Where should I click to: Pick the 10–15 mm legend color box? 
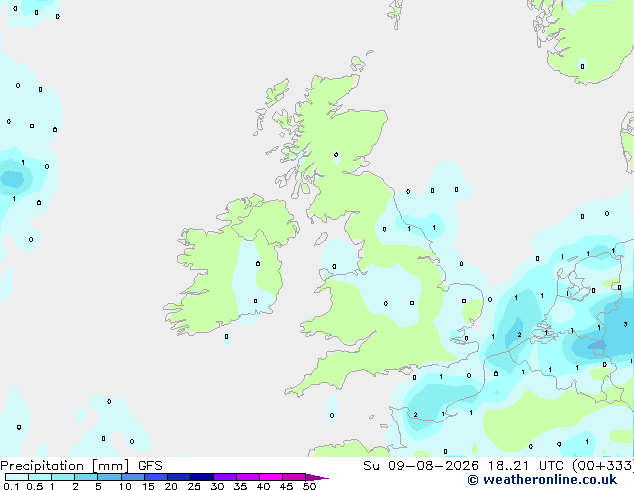coord(132,477)
